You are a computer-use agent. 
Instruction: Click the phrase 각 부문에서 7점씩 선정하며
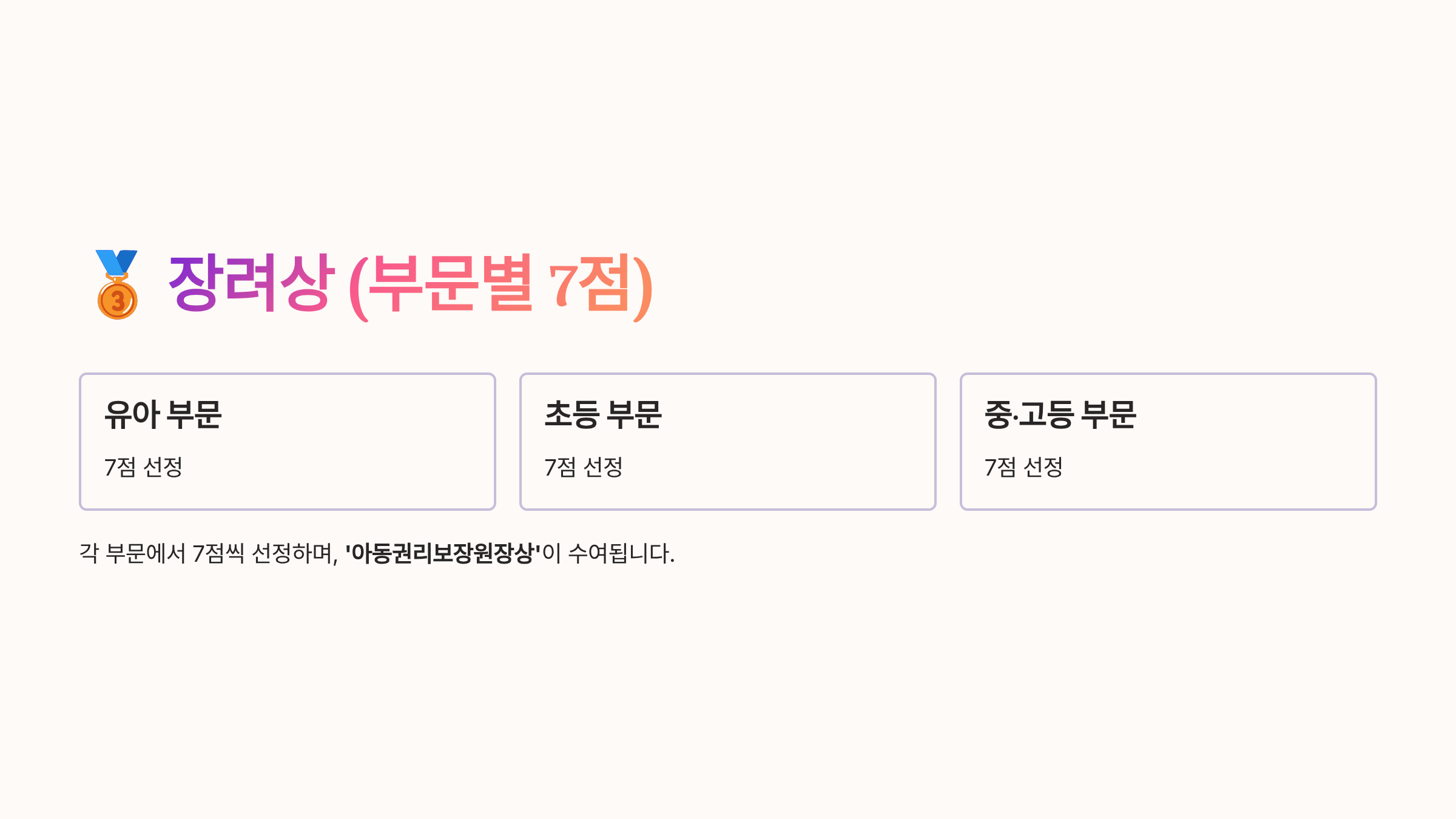click(x=209, y=553)
